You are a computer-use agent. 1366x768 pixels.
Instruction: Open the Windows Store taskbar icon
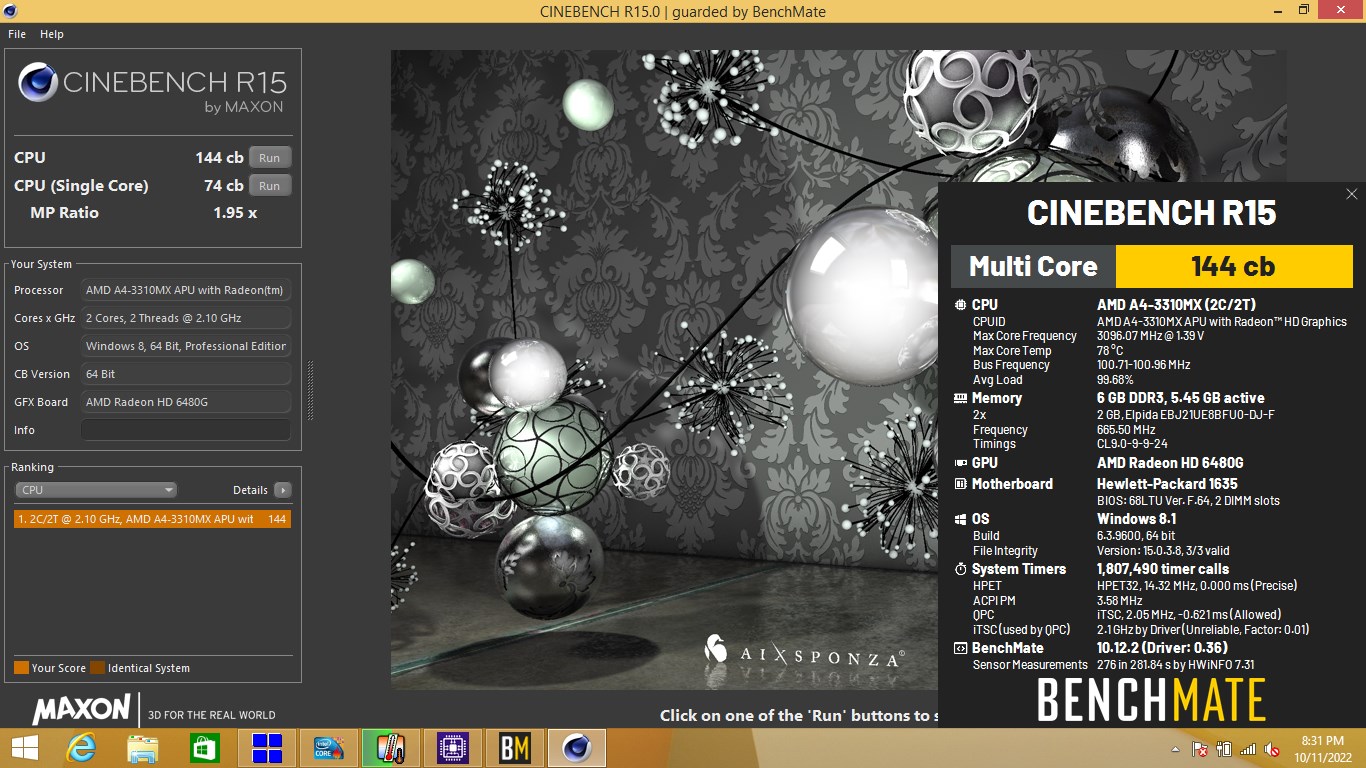(205, 748)
